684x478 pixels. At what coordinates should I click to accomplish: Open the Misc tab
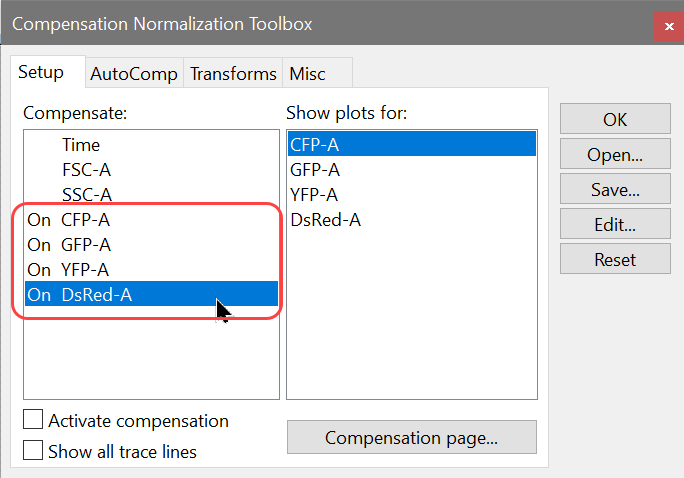tap(307, 74)
